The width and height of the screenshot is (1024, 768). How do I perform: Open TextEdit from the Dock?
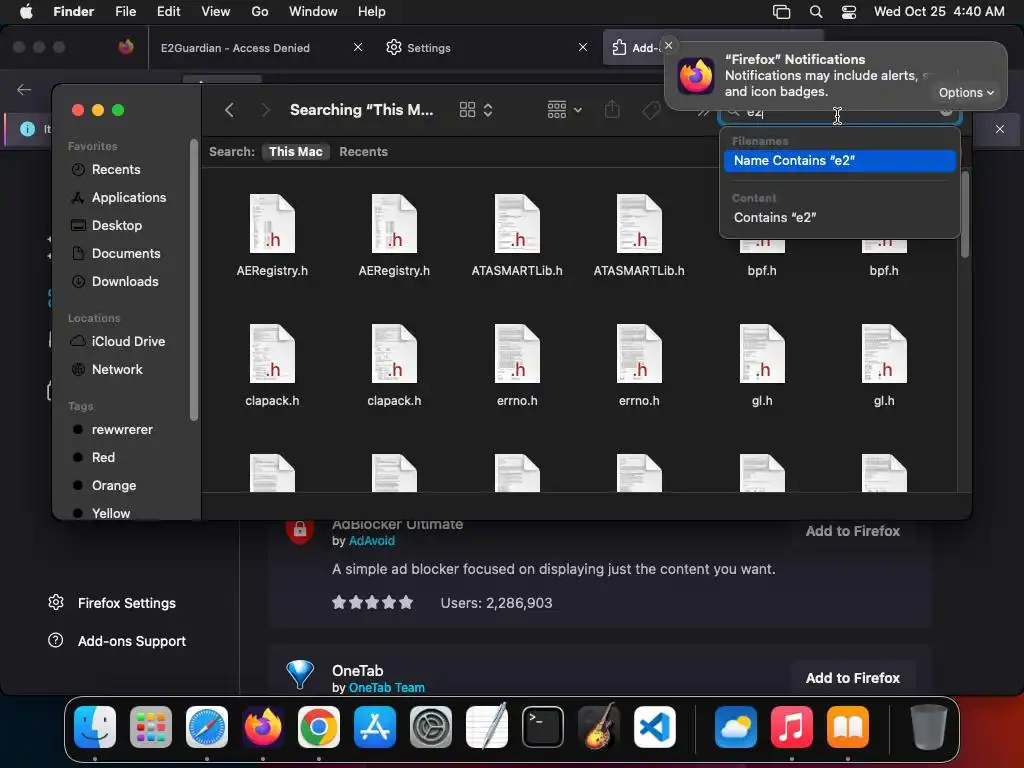pos(487,727)
